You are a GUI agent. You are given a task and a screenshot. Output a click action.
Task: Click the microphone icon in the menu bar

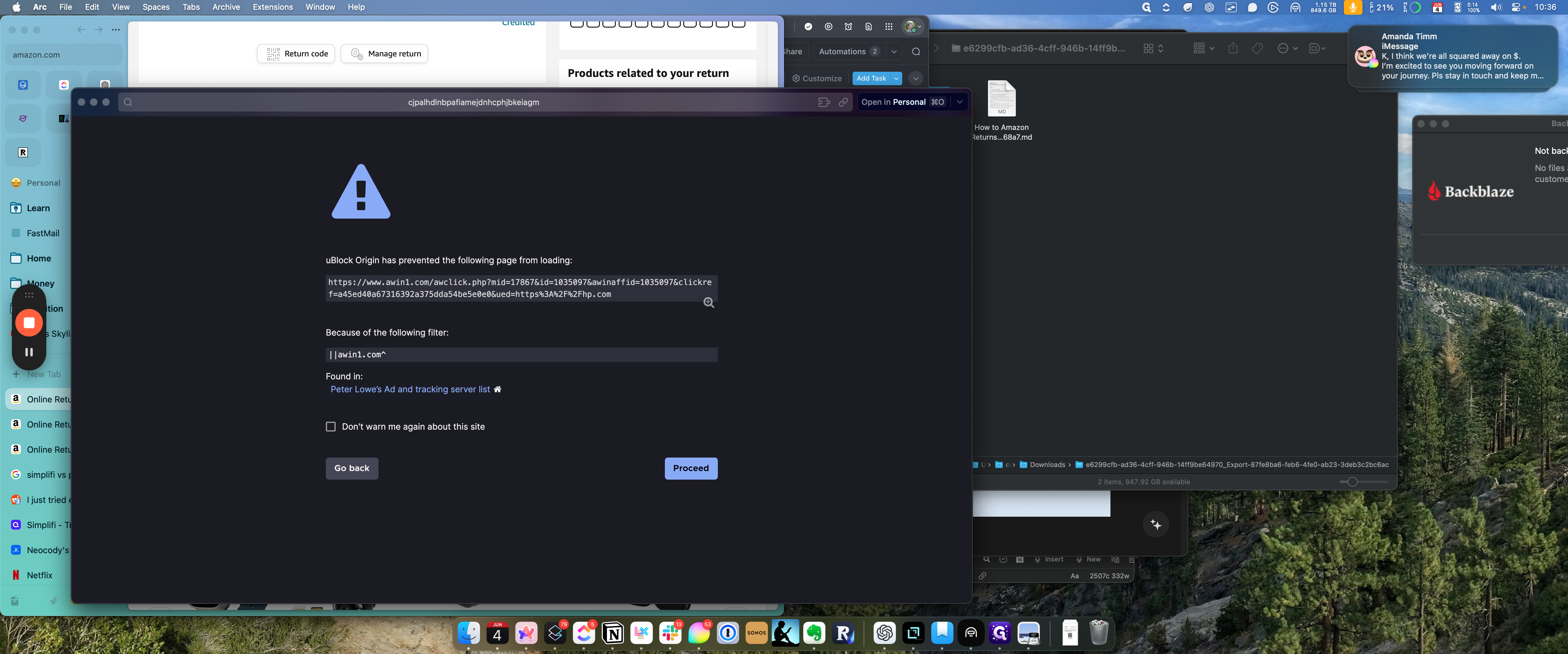click(x=1352, y=7)
